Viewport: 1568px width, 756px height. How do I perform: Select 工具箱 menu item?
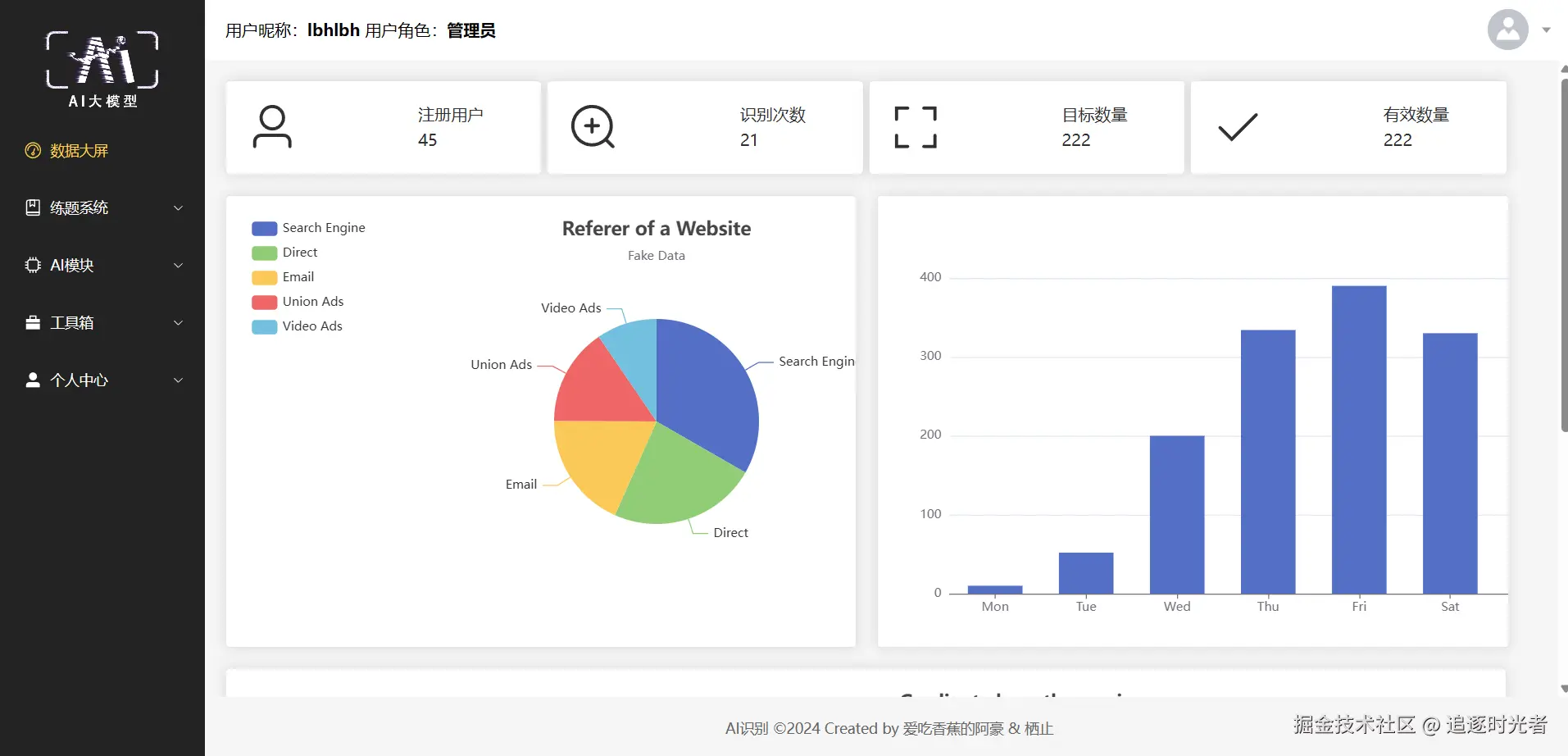point(102,322)
